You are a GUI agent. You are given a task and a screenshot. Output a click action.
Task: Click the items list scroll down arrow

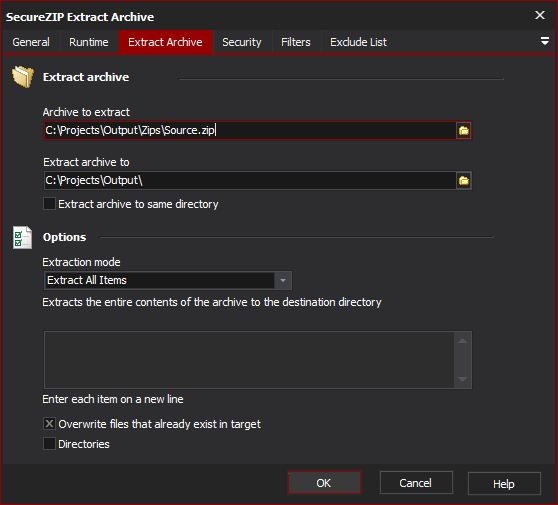point(462,379)
